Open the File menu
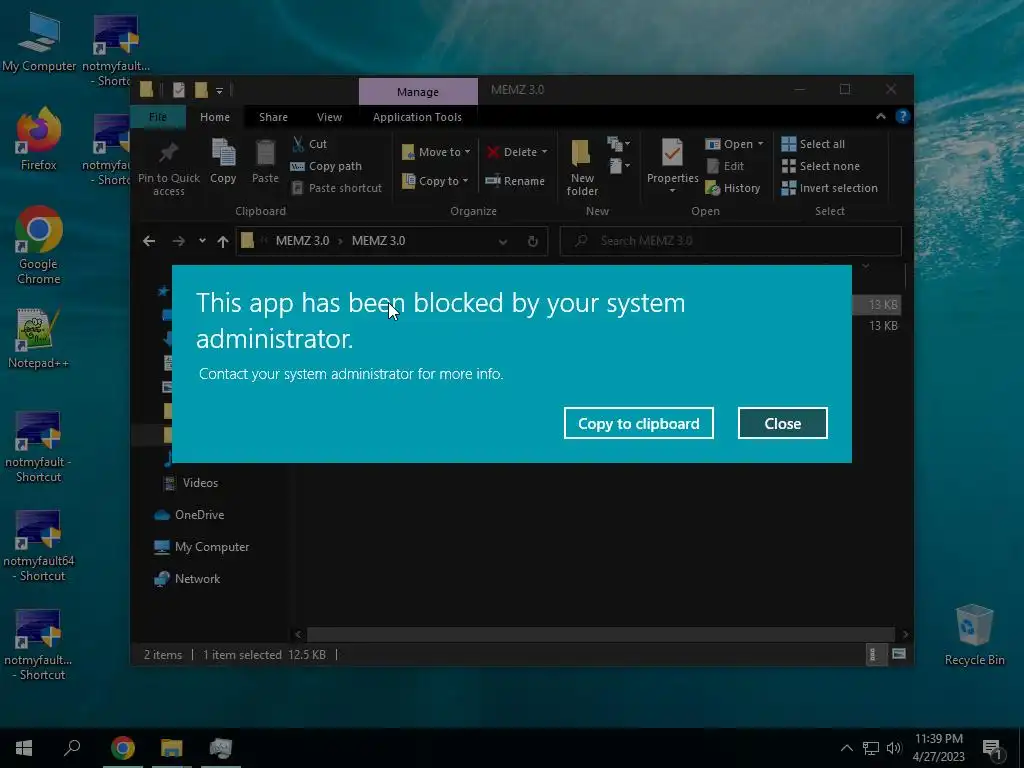 (x=158, y=117)
